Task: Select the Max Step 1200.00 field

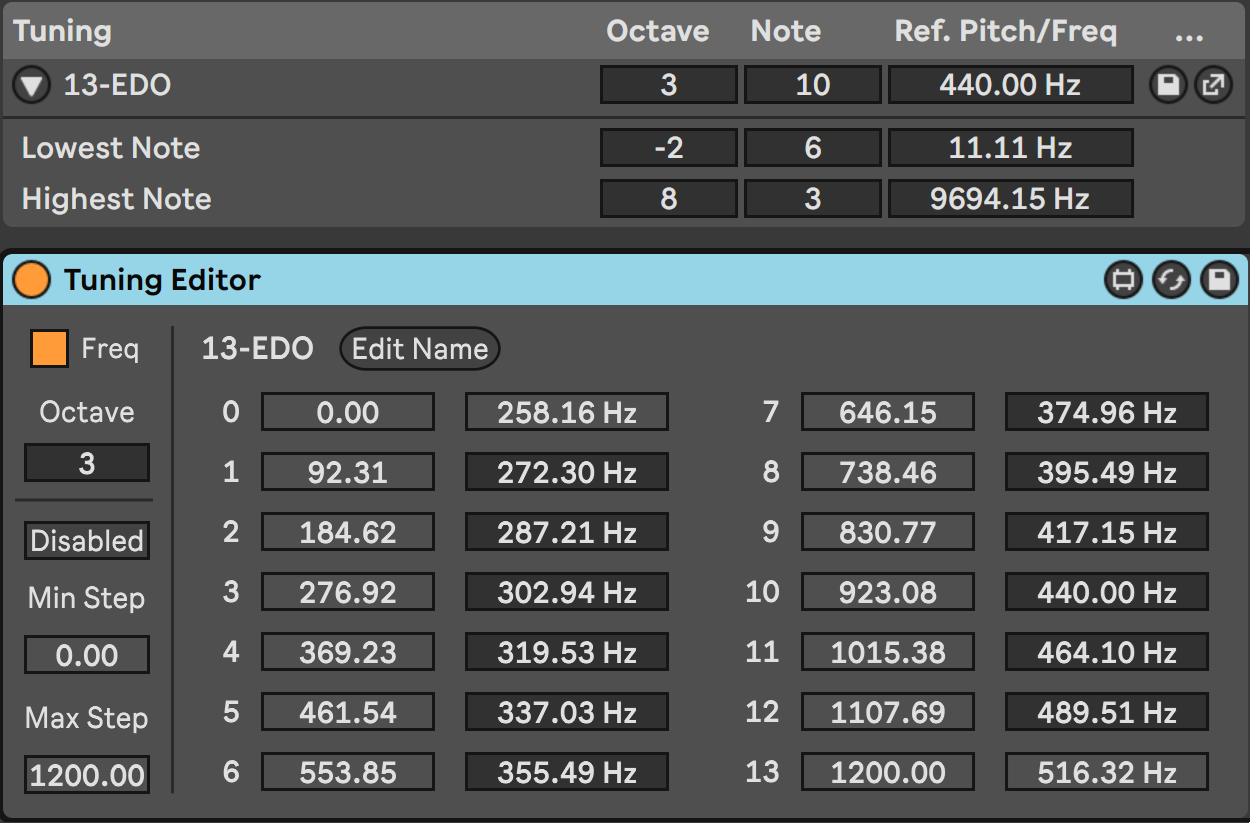Action: (x=87, y=775)
